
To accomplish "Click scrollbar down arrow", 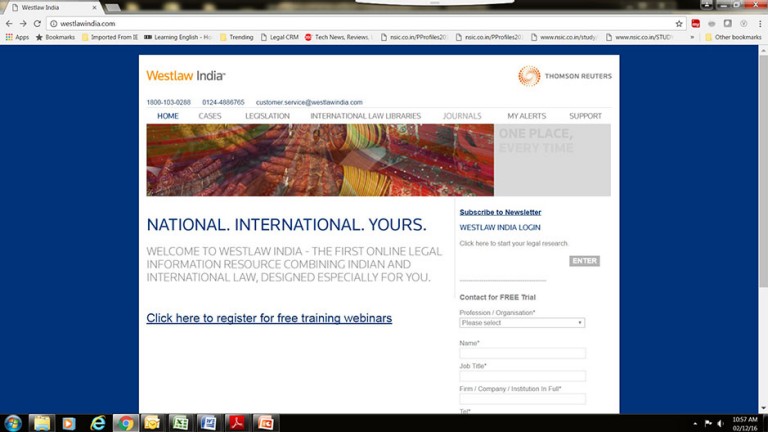I will pyautogui.click(x=763, y=408).
